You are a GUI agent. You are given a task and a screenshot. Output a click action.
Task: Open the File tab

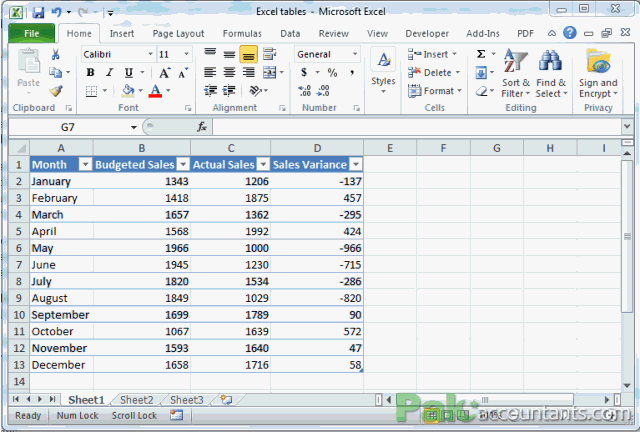pyautogui.click(x=31, y=33)
